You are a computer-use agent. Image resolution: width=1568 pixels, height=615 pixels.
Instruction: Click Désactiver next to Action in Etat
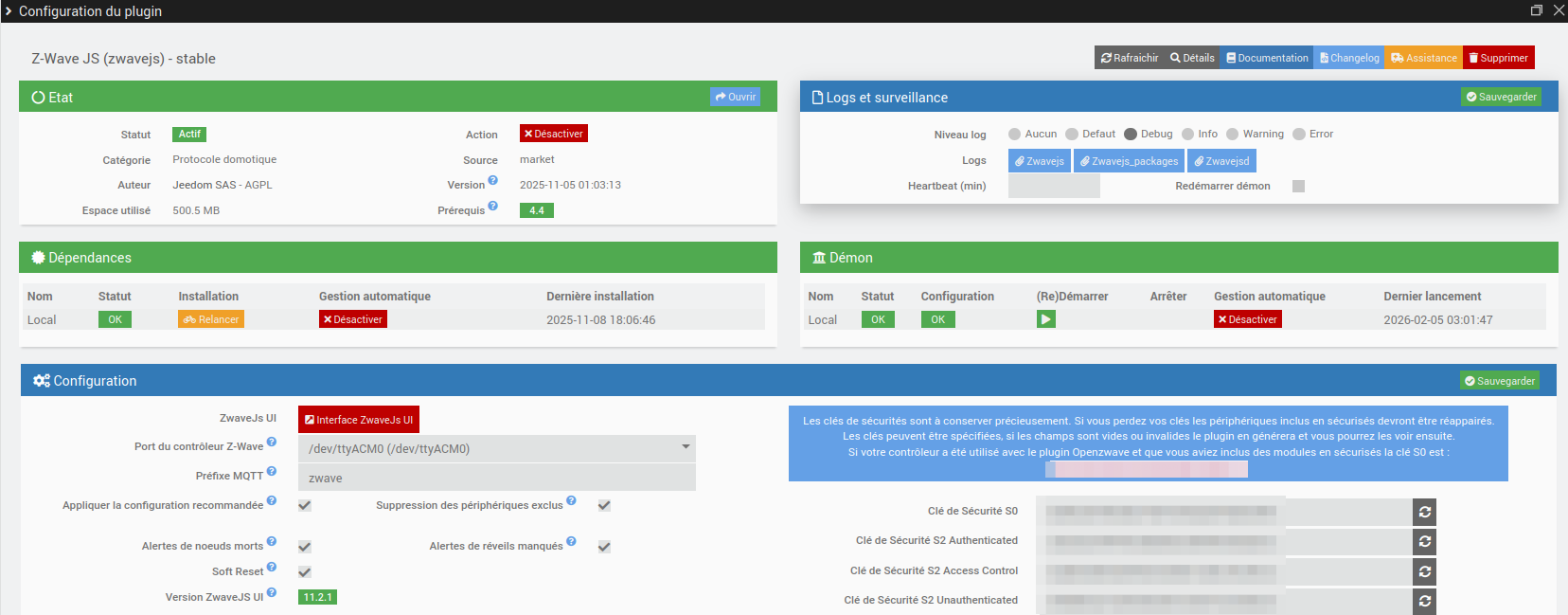pyautogui.click(x=554, y=134)
